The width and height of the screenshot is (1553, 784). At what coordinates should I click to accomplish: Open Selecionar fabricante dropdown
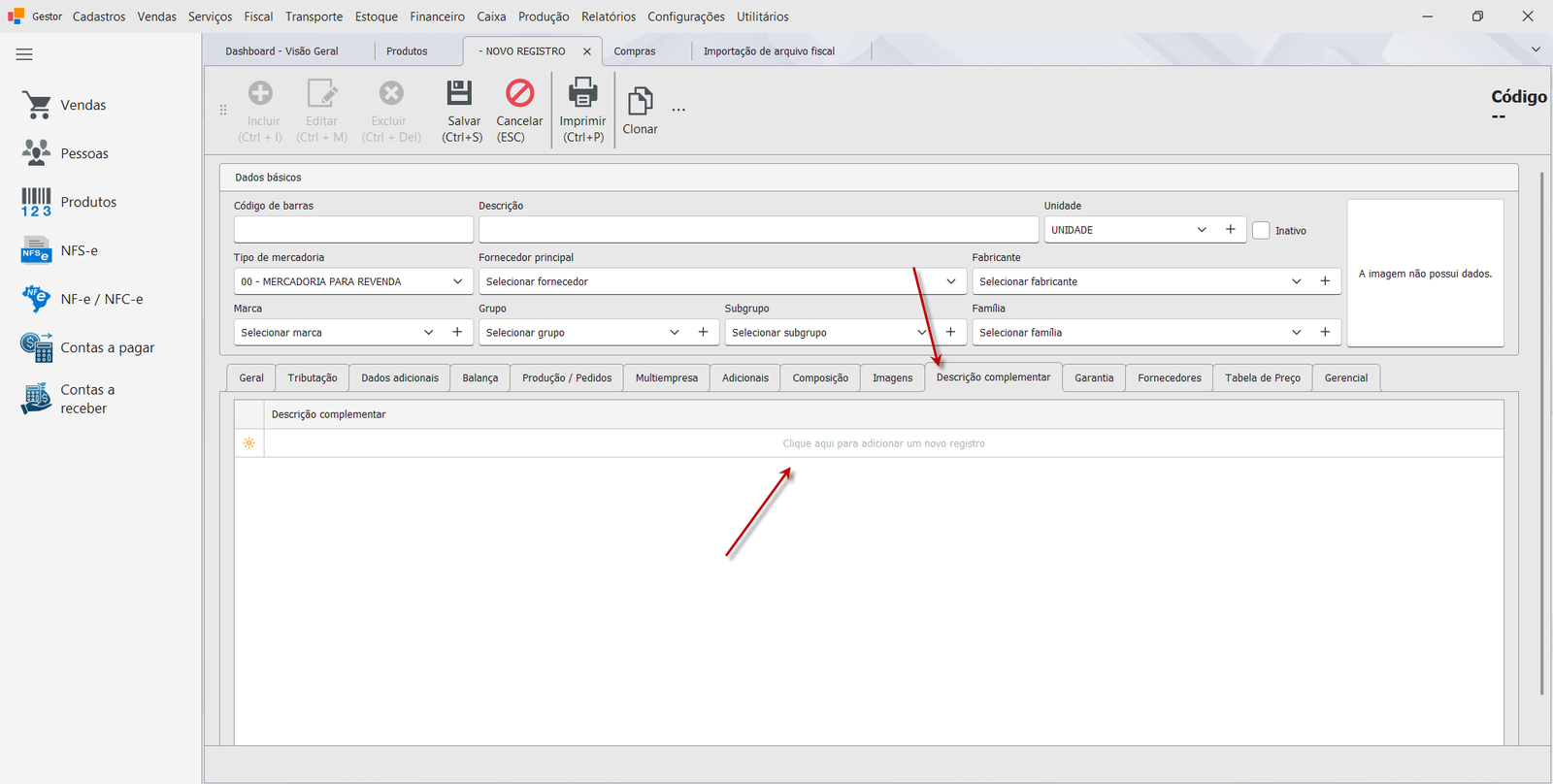click(1297, 281)
